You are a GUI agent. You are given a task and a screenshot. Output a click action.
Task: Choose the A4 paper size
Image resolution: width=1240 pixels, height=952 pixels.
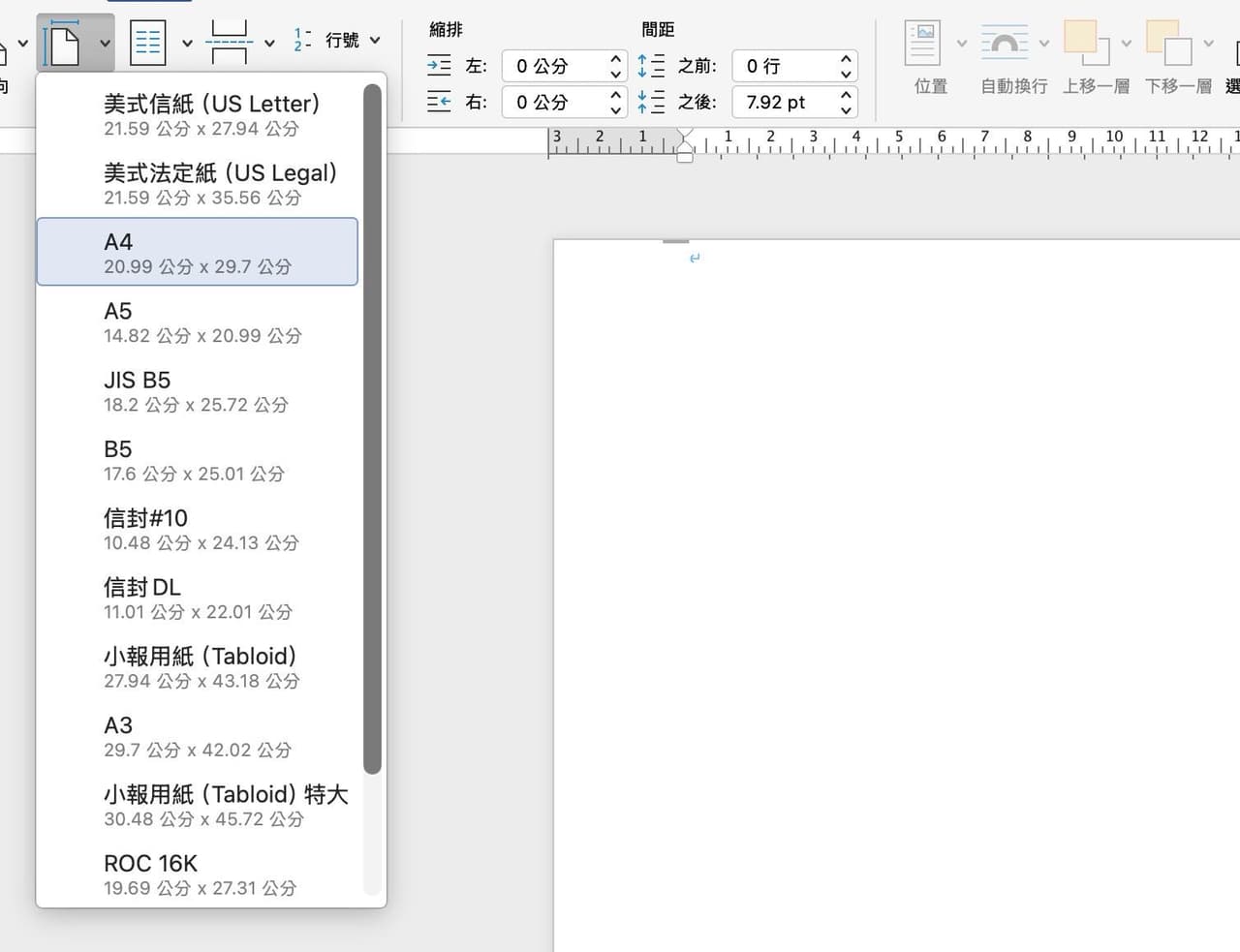coord(198,252)
